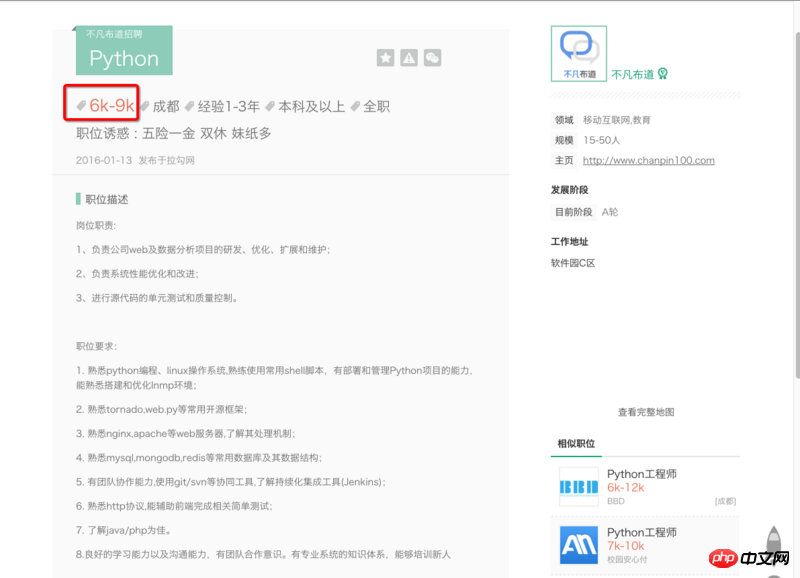Click the star favorite icon
Viewport: 800px width, 578px height.
point(385,58)
